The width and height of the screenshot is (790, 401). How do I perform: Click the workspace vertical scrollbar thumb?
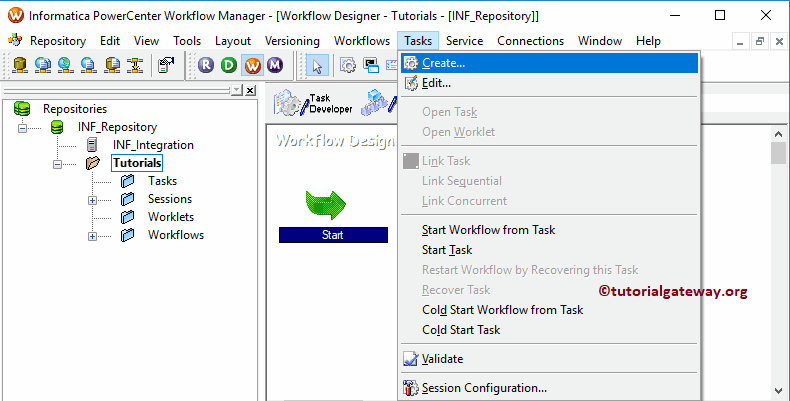coord(778,153)
